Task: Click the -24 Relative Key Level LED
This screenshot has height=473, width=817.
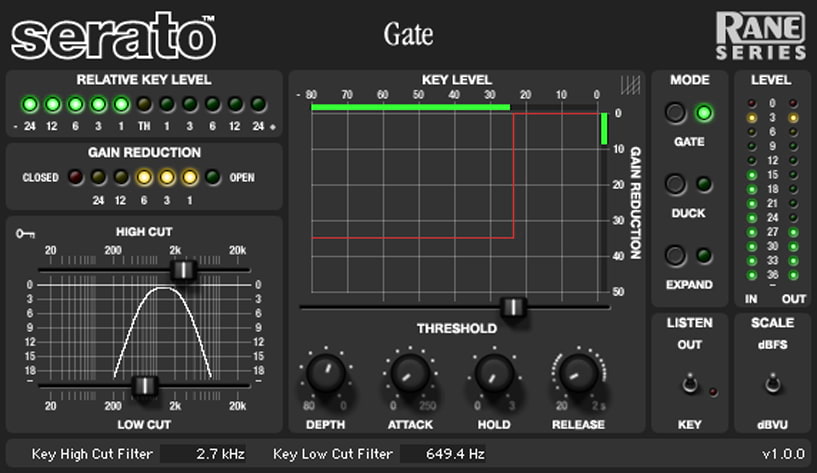Action: point(30,104)
